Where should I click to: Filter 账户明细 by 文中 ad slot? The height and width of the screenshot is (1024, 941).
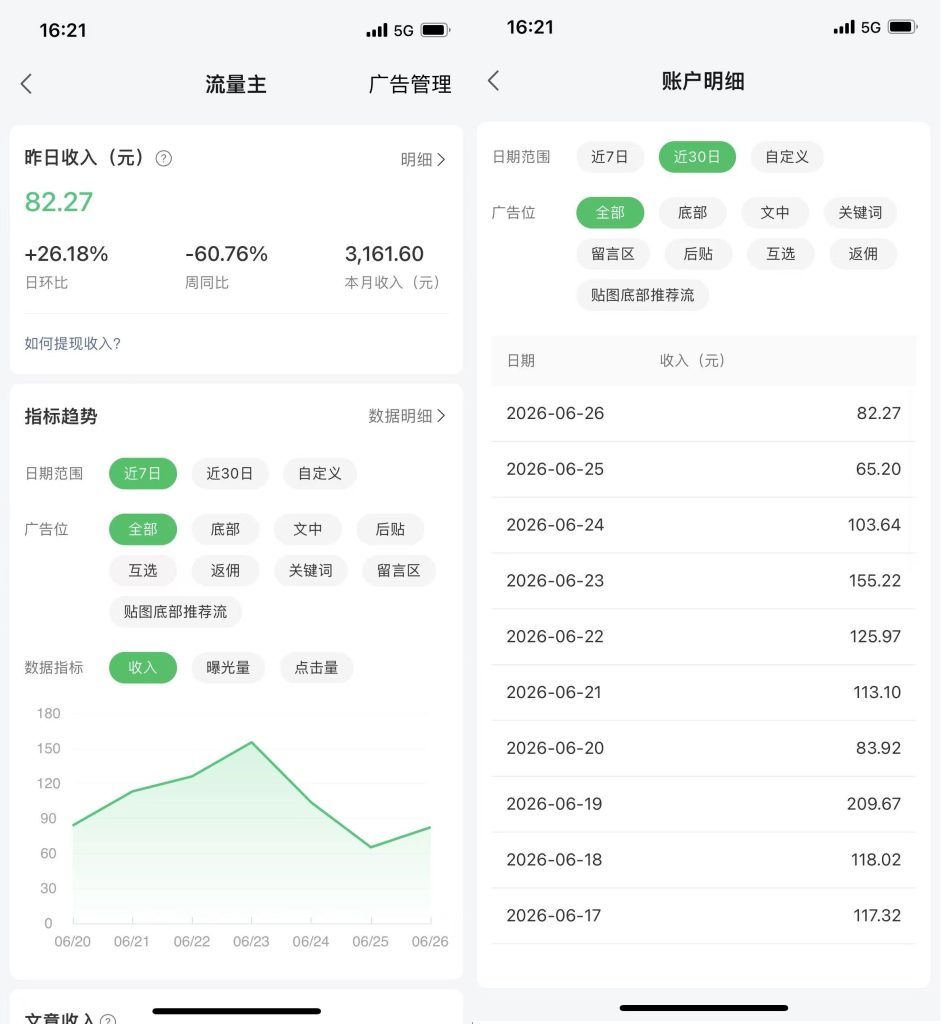pos(774,212)
